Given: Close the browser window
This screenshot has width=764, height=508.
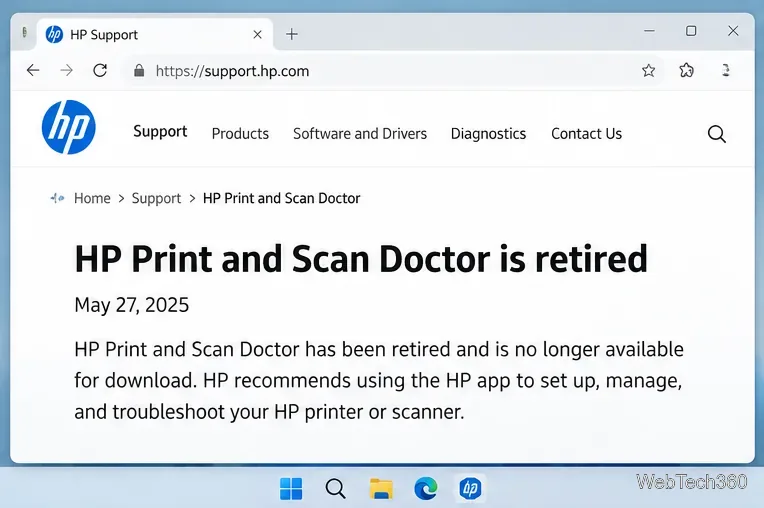Looking at the screenshot, I should [733, 31].
